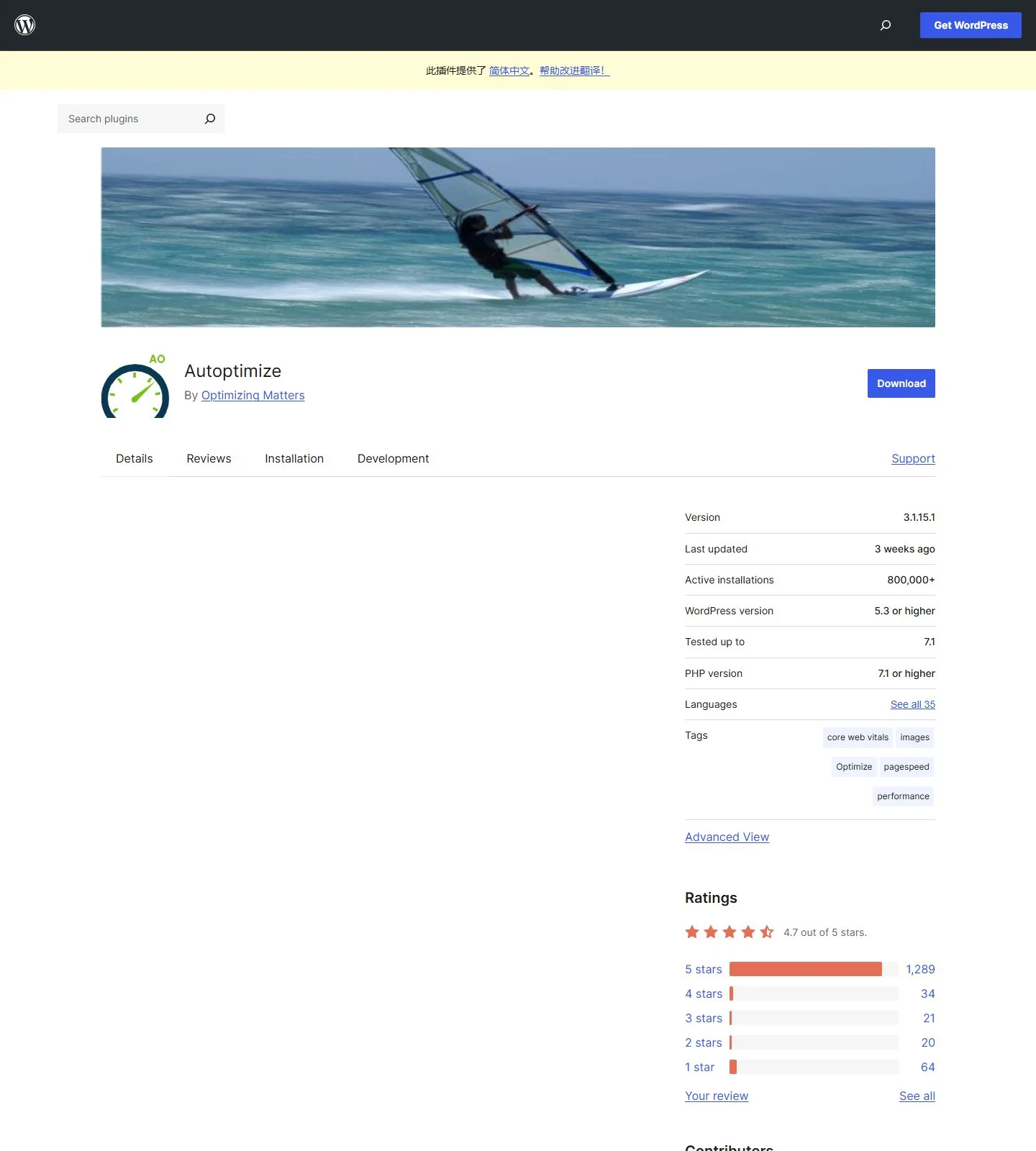Viewport: 1036px width, 1151px height.
Task: Filter reviews by 4 stars
Action: point(704,994)
